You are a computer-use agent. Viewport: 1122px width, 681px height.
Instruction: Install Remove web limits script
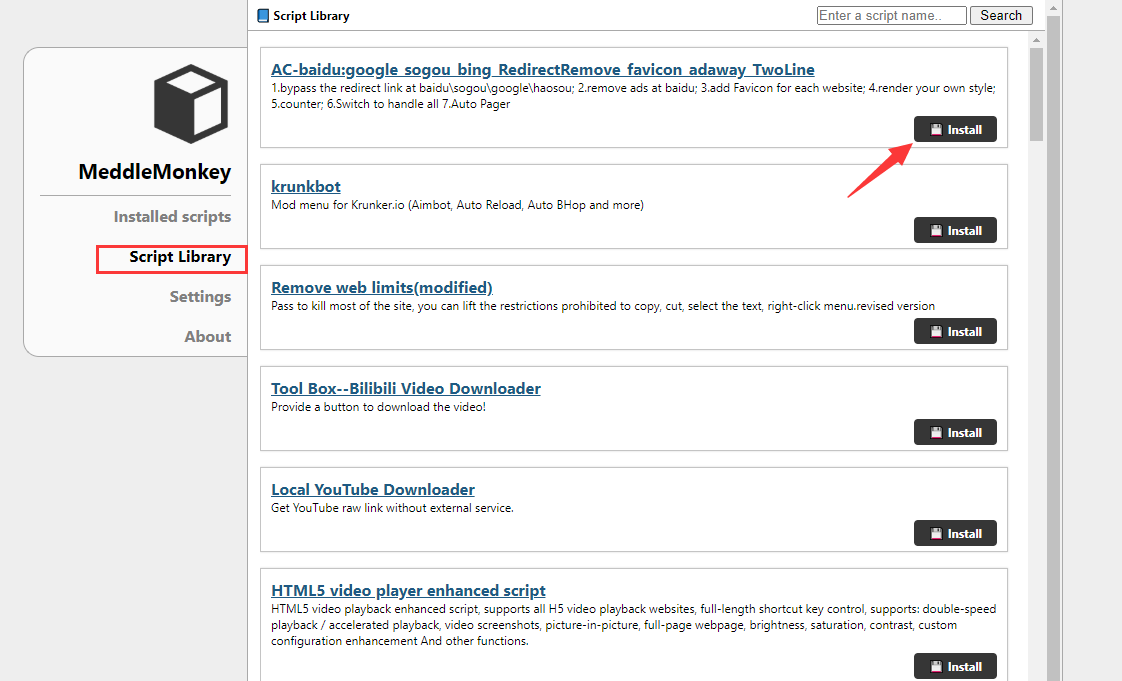[x=955, y=331]
